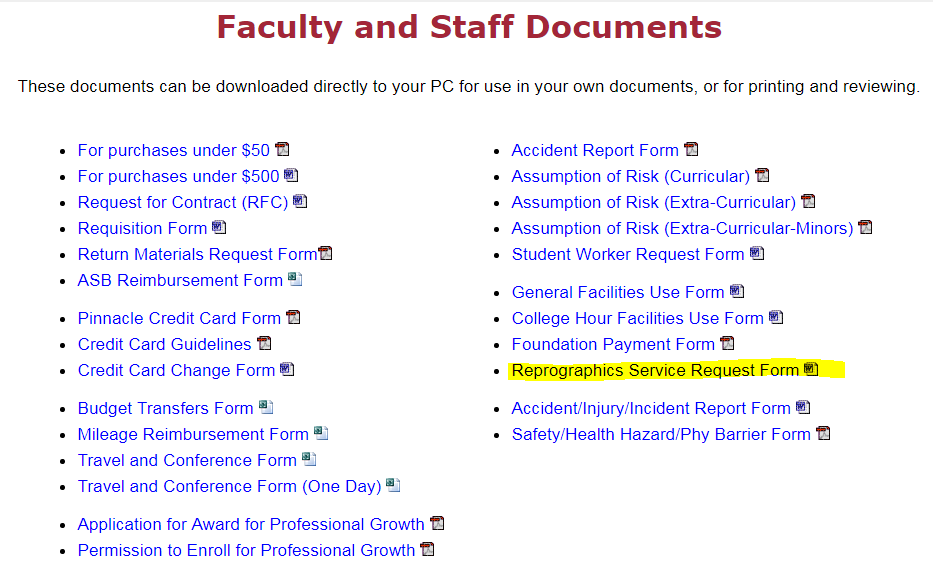The height and width of the screenshot is (566, 933).
Task: Click the Word icon after Requisition Form
Action: [x=219, y=228]
